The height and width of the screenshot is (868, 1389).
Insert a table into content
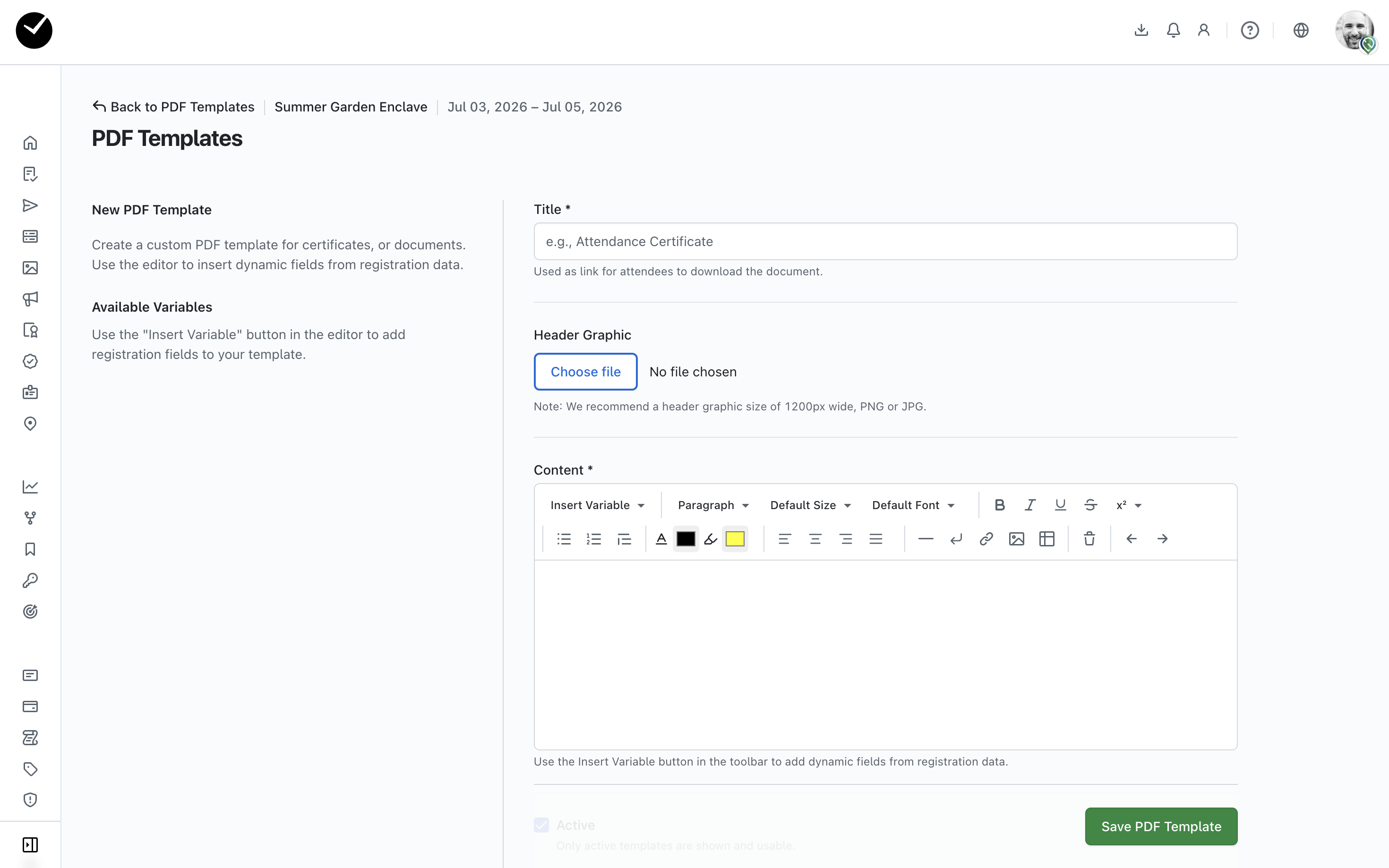(1047, 538)
